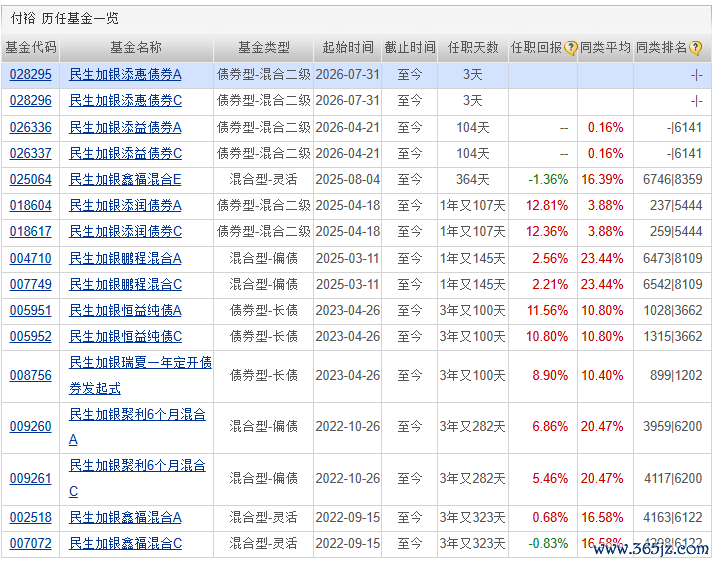This screenshot has height=564, width=716.
Task: Select the 237|5444 ranking cell
Action: click(x=676, y=206)
